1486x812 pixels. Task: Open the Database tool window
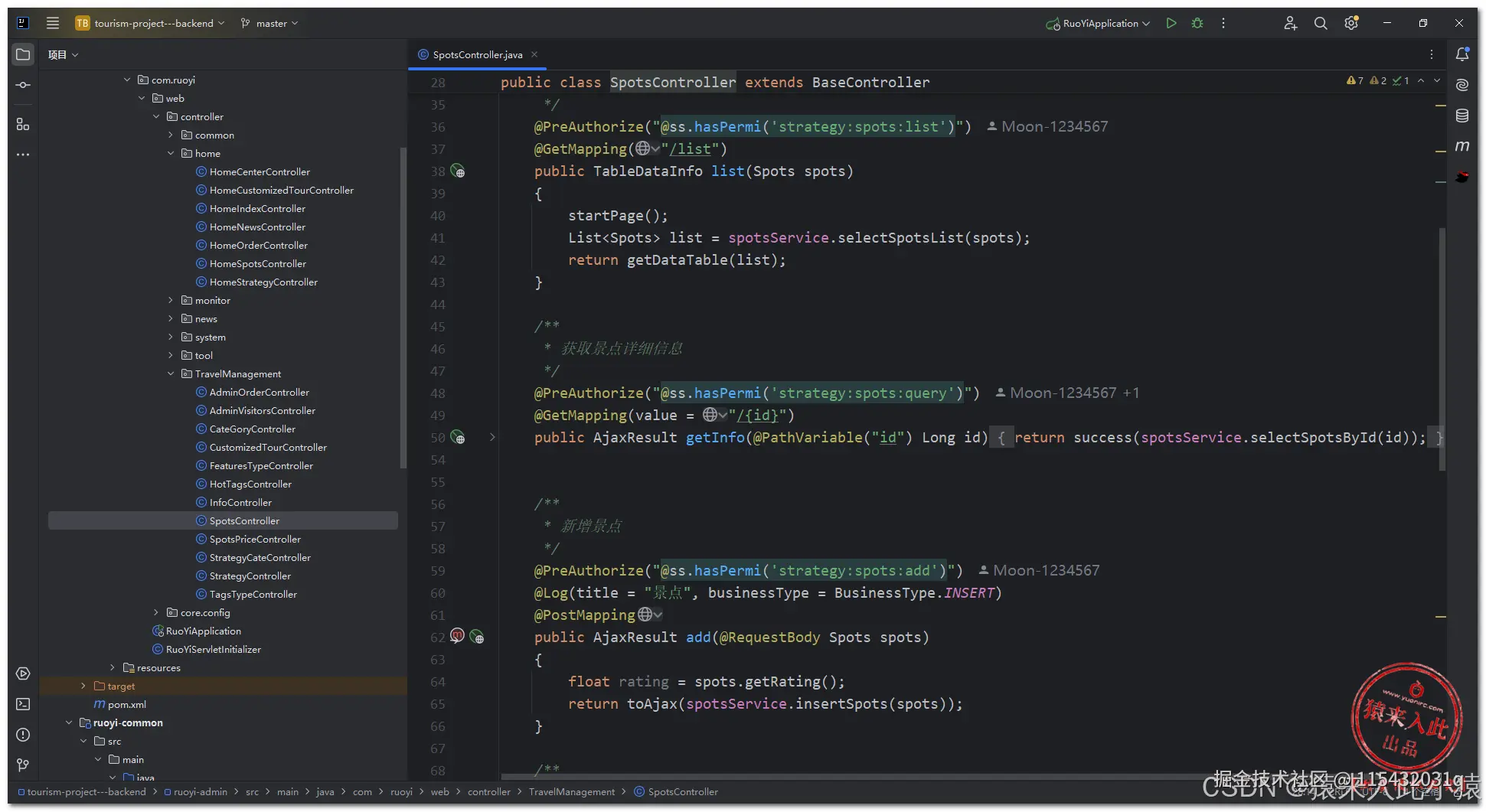click(1462, 116)
